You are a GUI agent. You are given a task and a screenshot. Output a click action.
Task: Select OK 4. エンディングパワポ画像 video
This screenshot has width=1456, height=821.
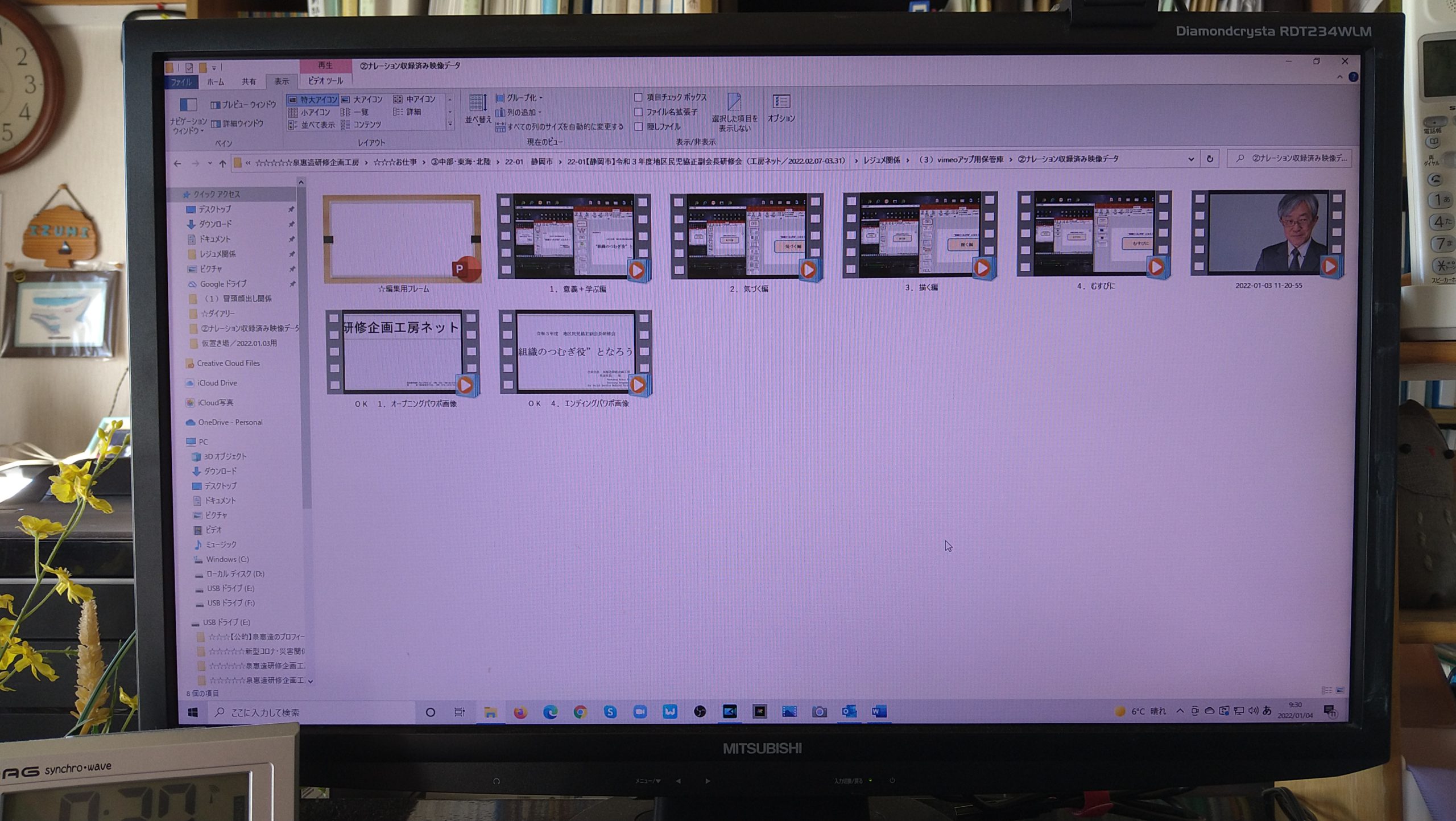576,359
